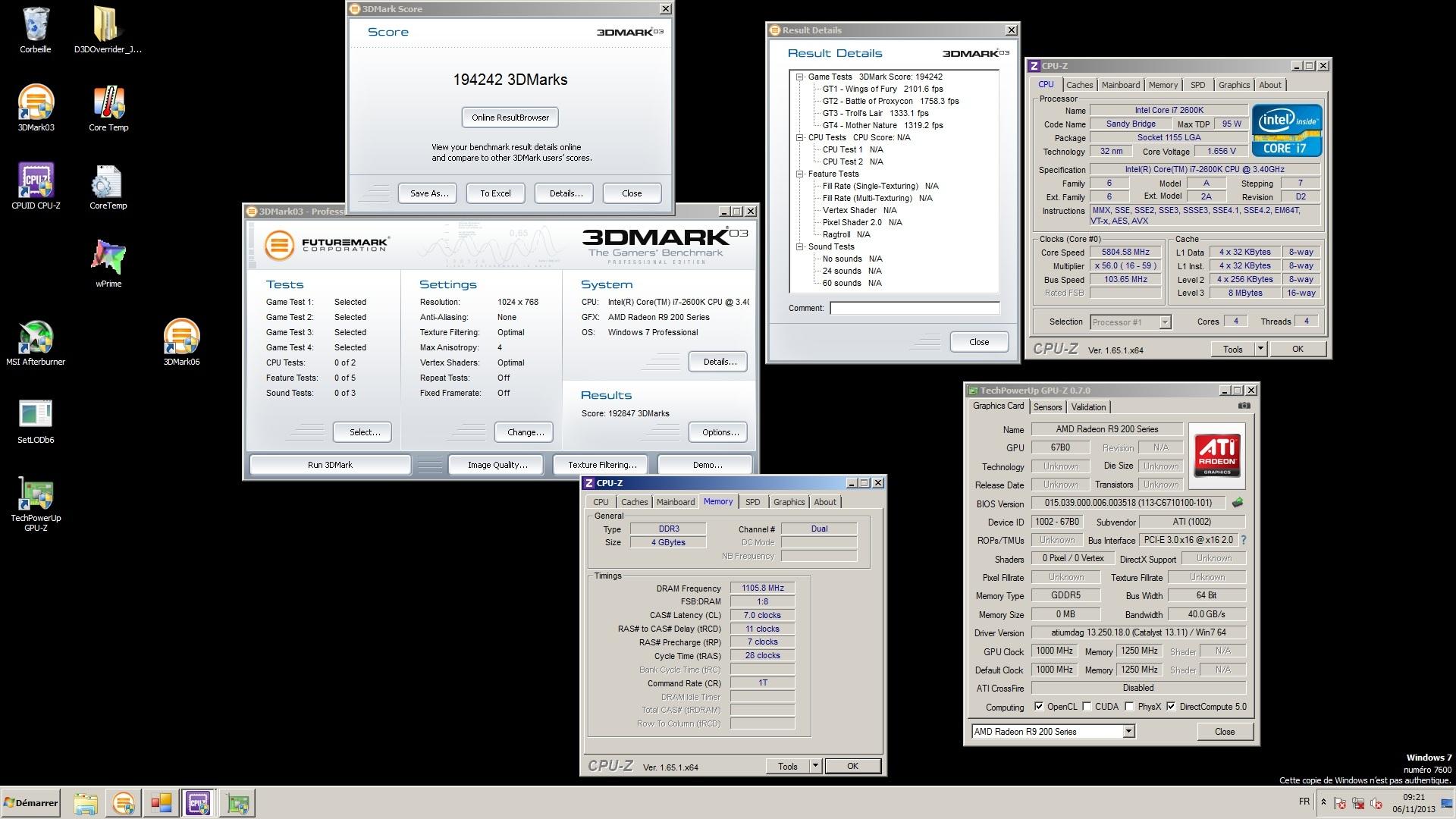Open the Démarrer start button
This screenshot has height=819, width=1456.
[x=31, y=803]
